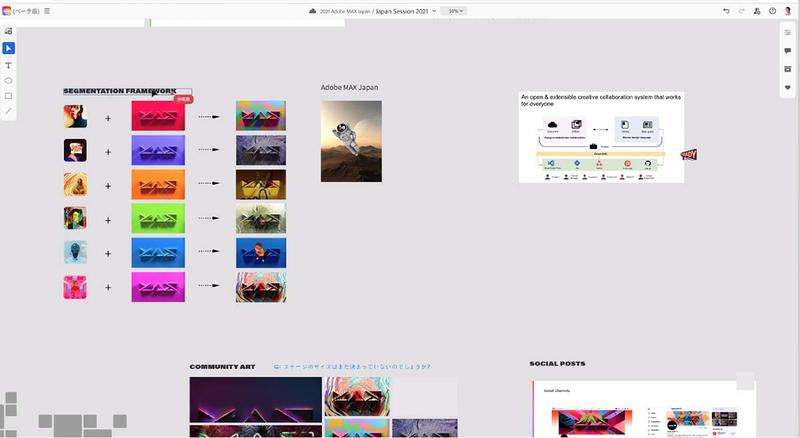Select the COMMUNITY ART heading
Screen dimensions: 800x438
click(222, 367)
